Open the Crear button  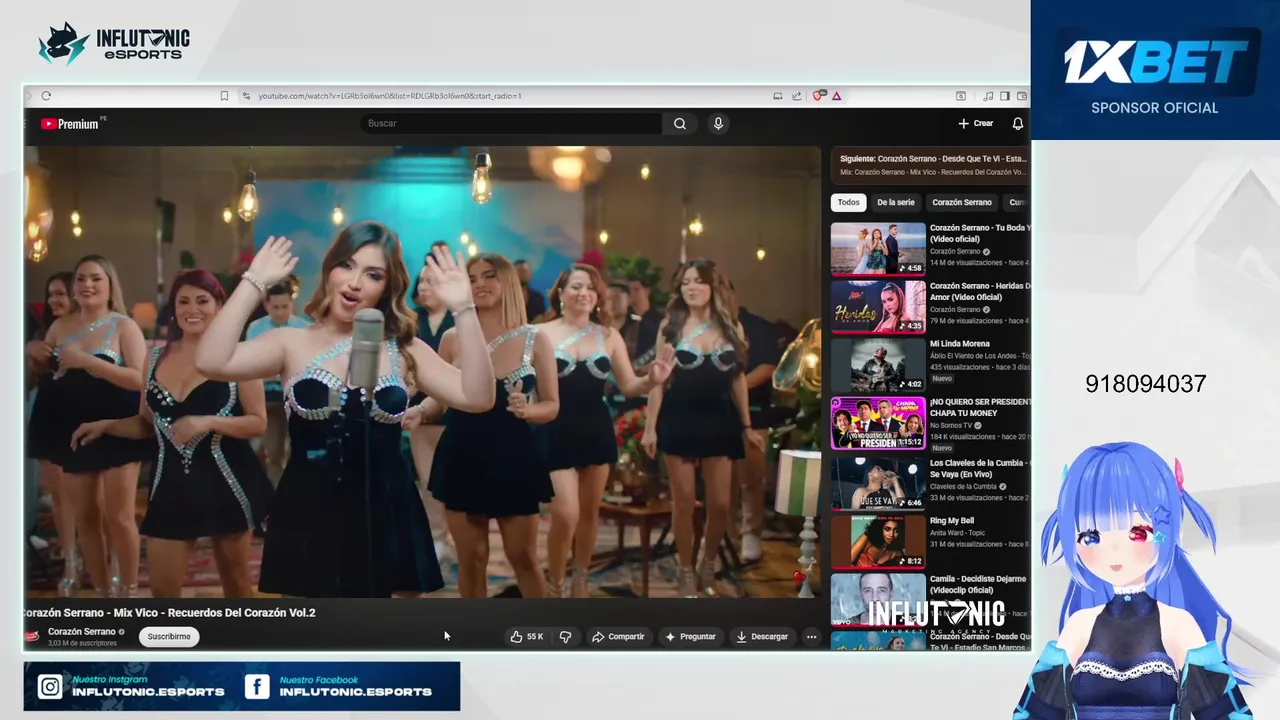tap(975, 123)
